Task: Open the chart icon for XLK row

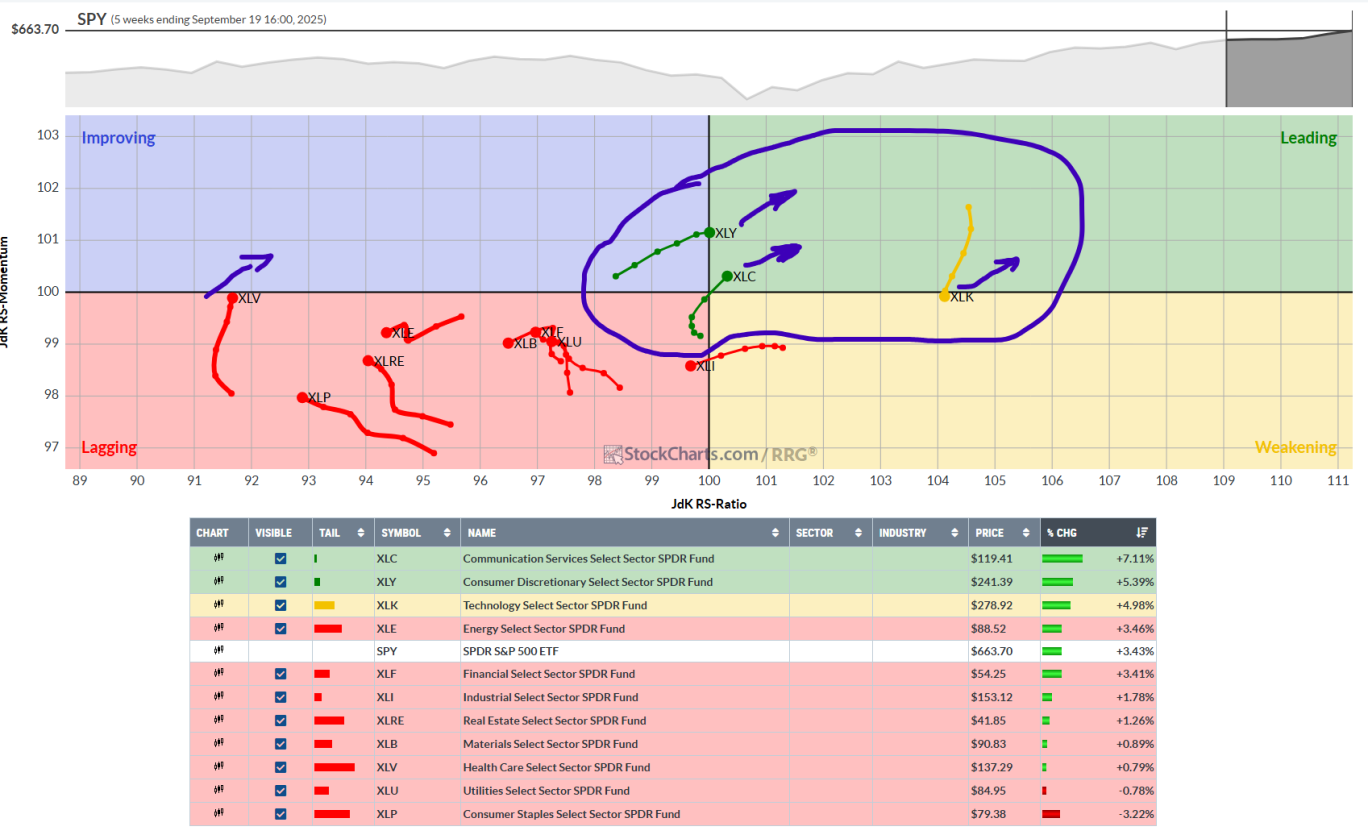Action: tap(218, 604)
